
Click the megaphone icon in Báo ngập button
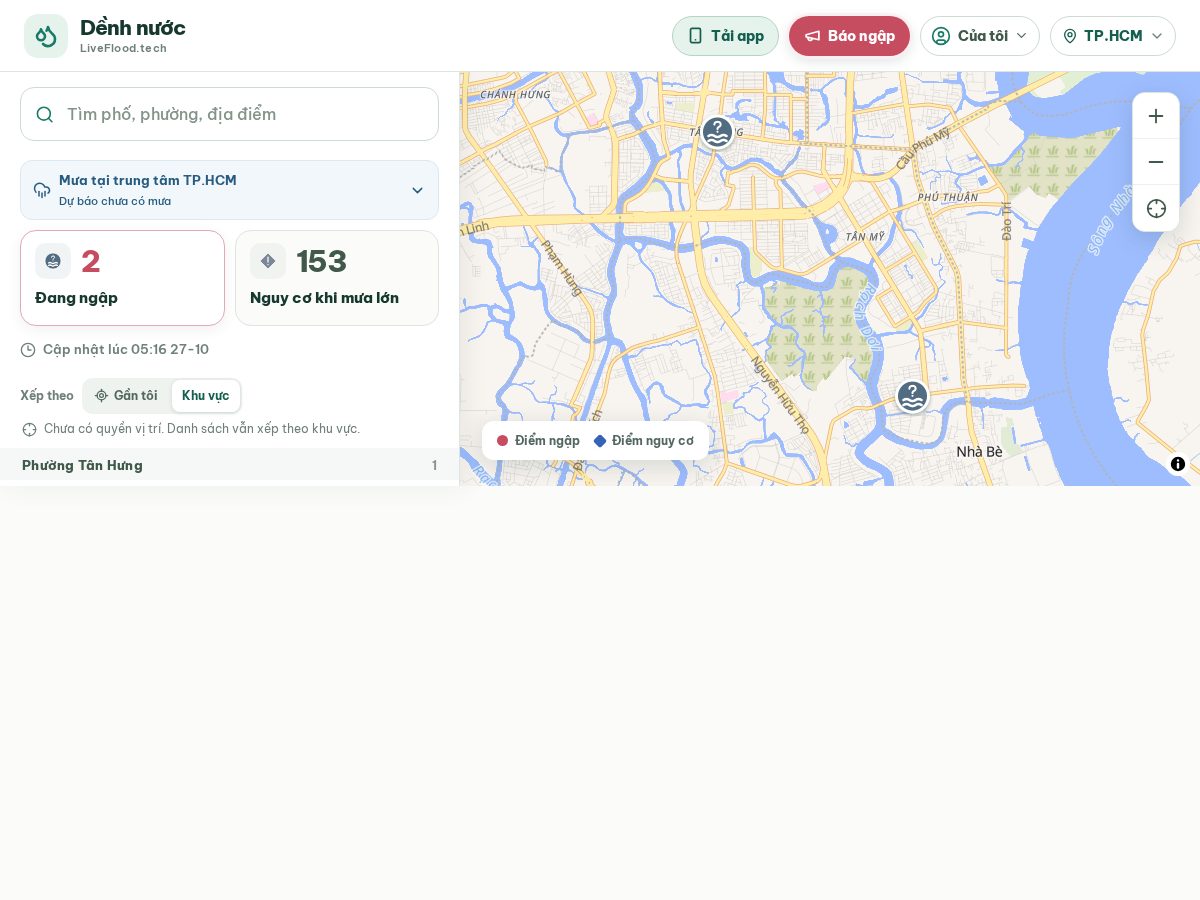click(813, 36)
